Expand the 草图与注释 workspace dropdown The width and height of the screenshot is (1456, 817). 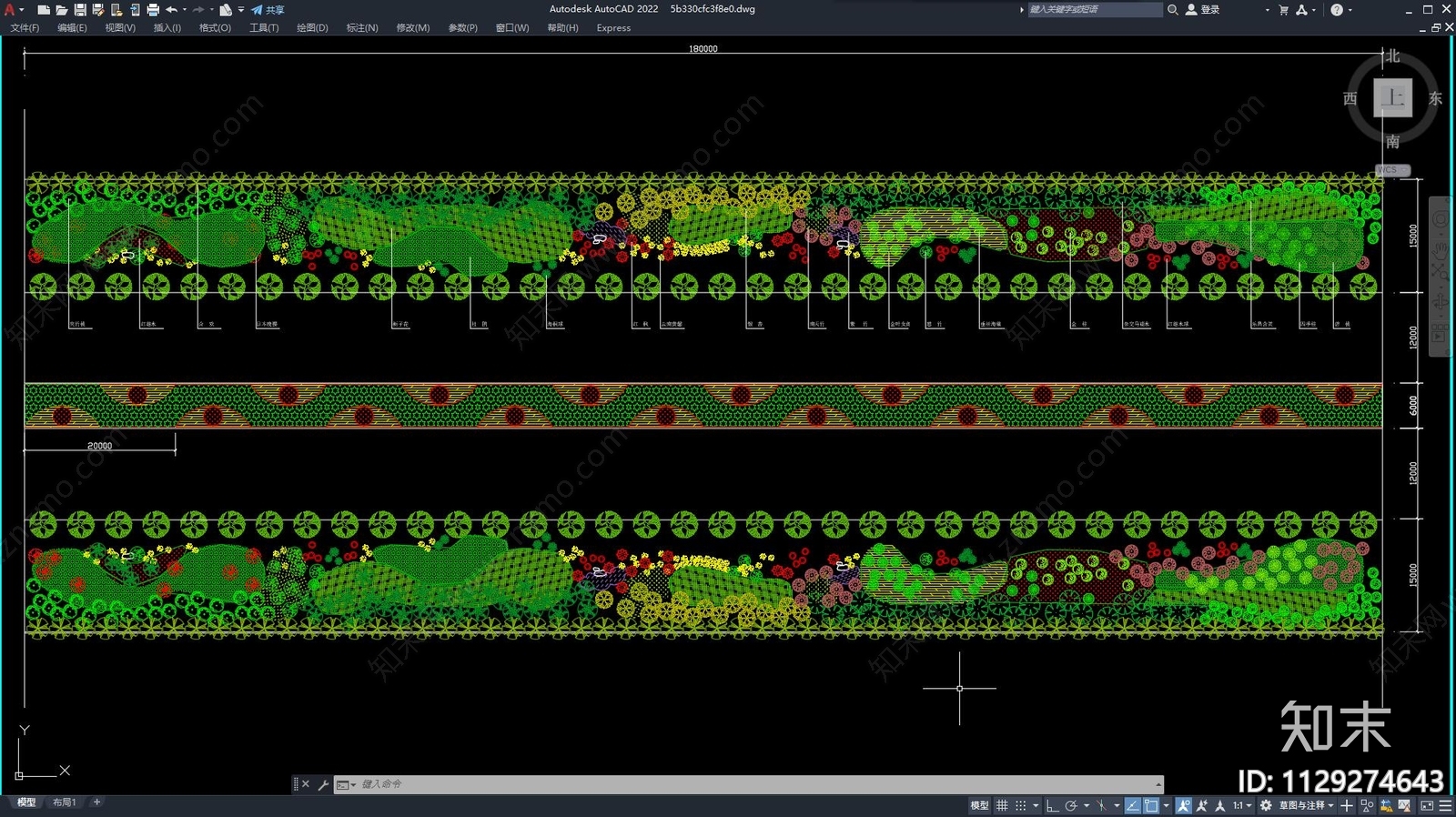(x=1307, y=806)
